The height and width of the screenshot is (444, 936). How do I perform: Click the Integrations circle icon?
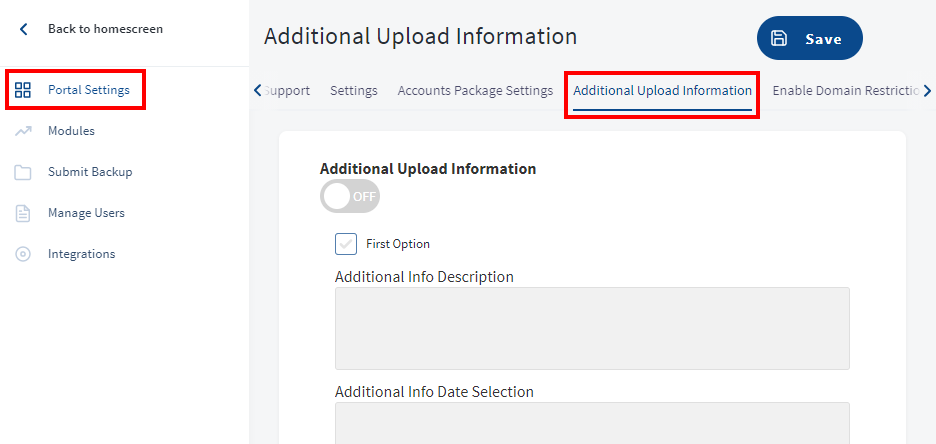point(23,254)
